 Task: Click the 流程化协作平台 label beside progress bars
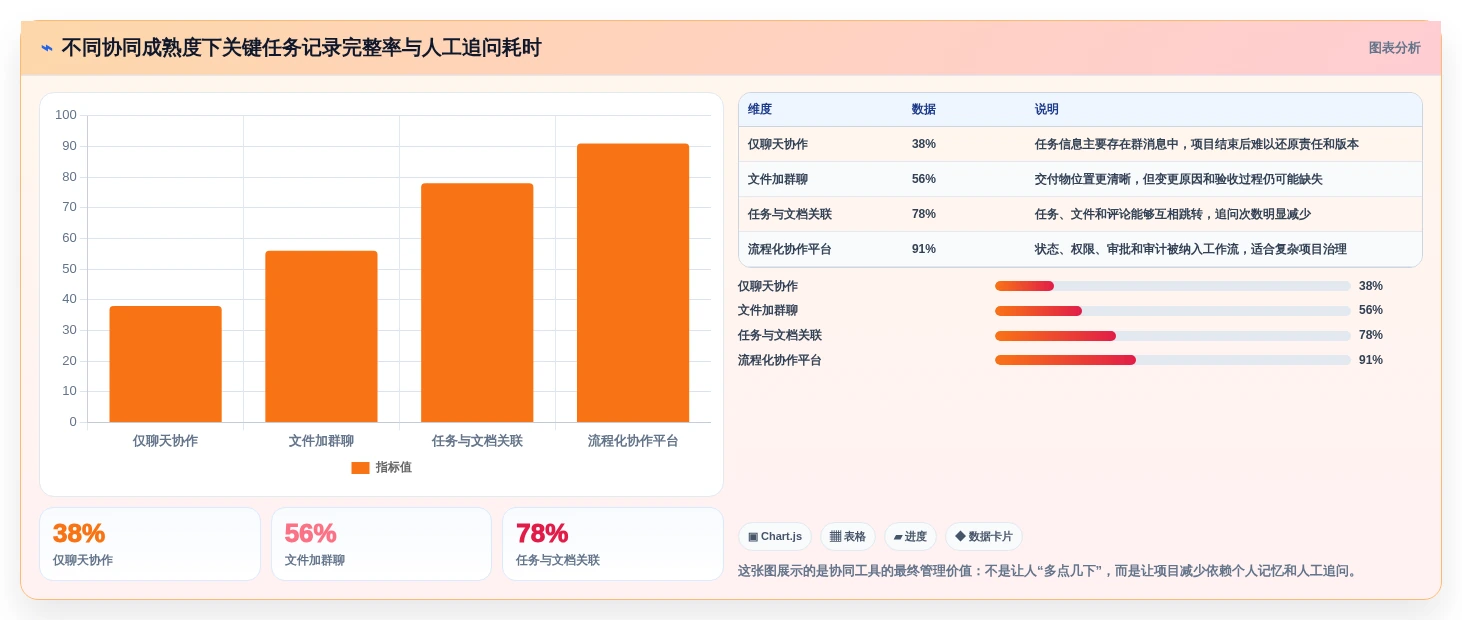tap(780, 360)
